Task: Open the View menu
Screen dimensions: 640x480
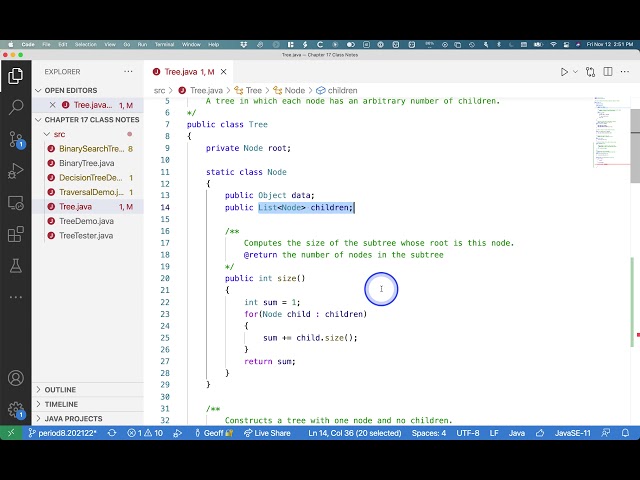Action: (x=110, y=44)
